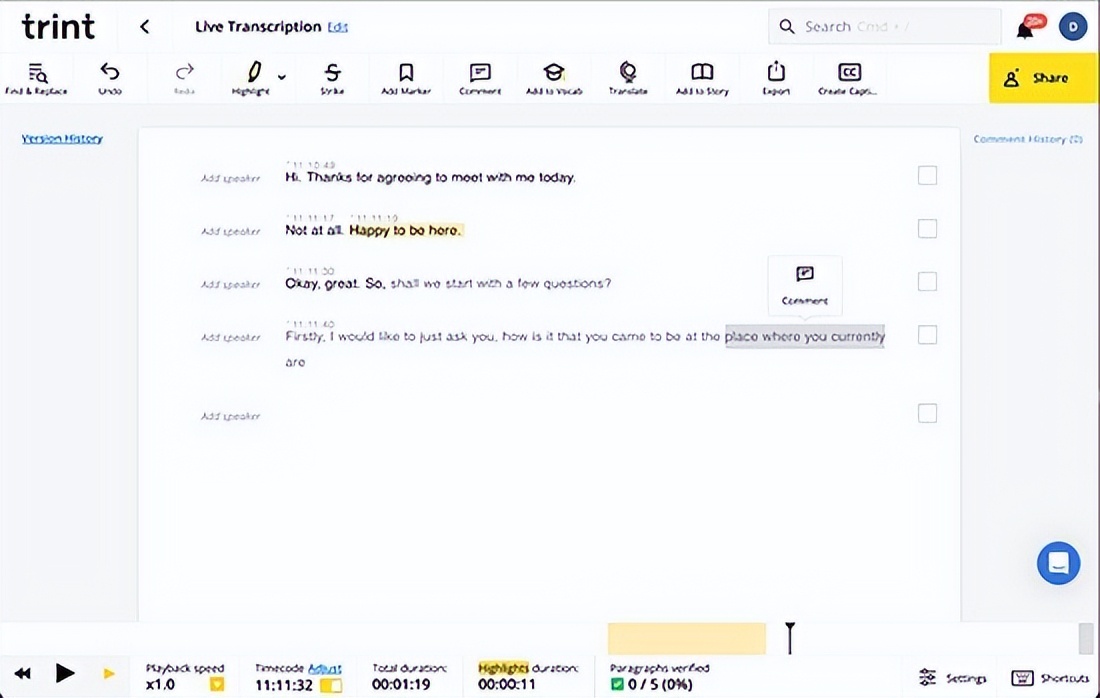Viewport: 1100px width, 698px height.
Task: Open the Comment History panel
Action: [1028, 139]
